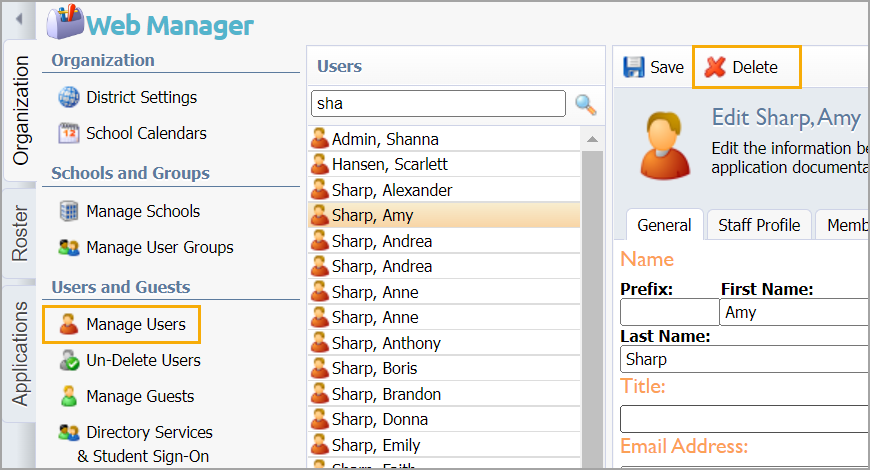The height and width of the screenshot is (470, 870).
Task: Select Sharp, Boris in the users list
Action: pyautogui.click(x=444, y=368)
